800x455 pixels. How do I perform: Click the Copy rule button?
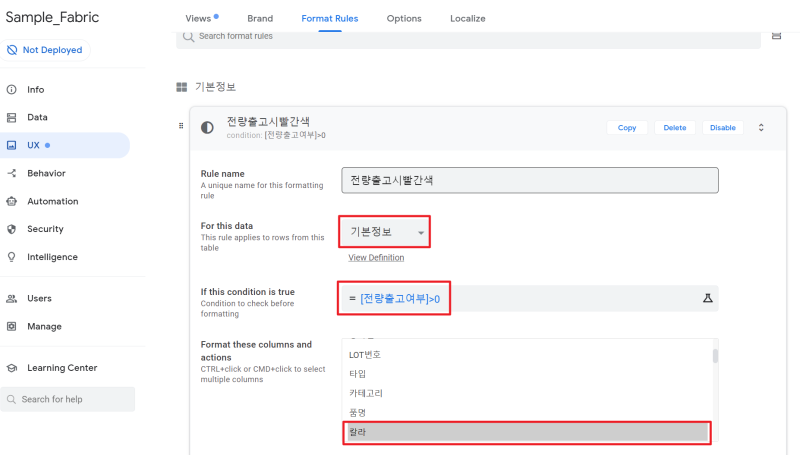[x=627, y=128]
